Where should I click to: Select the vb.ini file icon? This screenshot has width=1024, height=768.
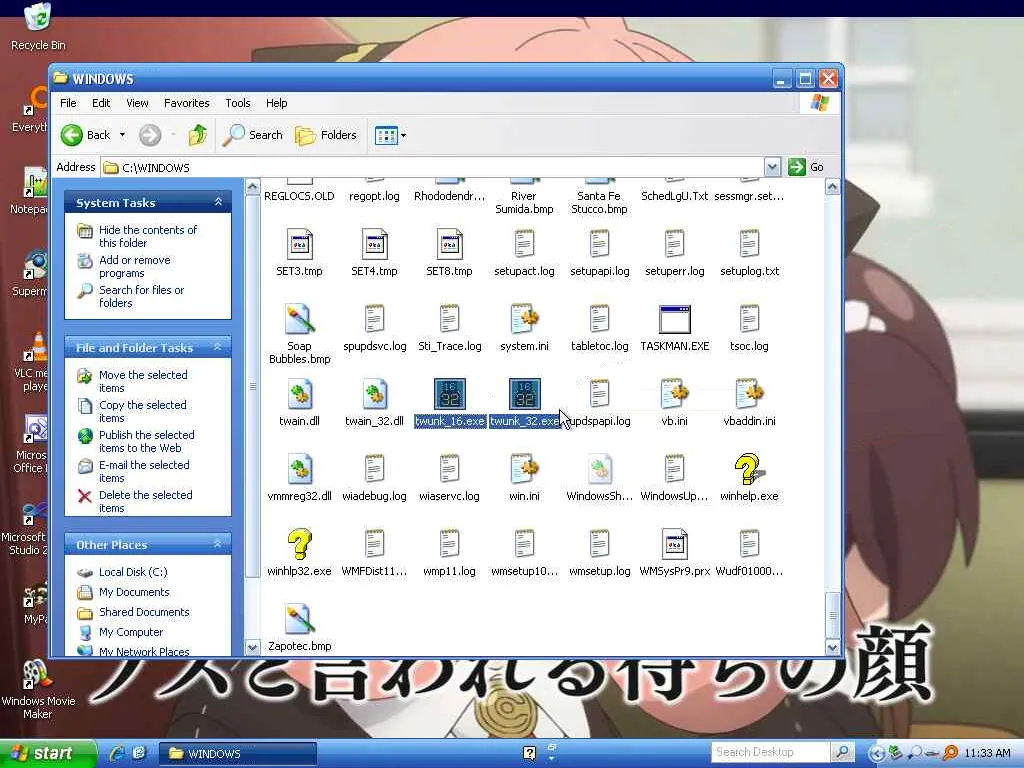(675, 394)
